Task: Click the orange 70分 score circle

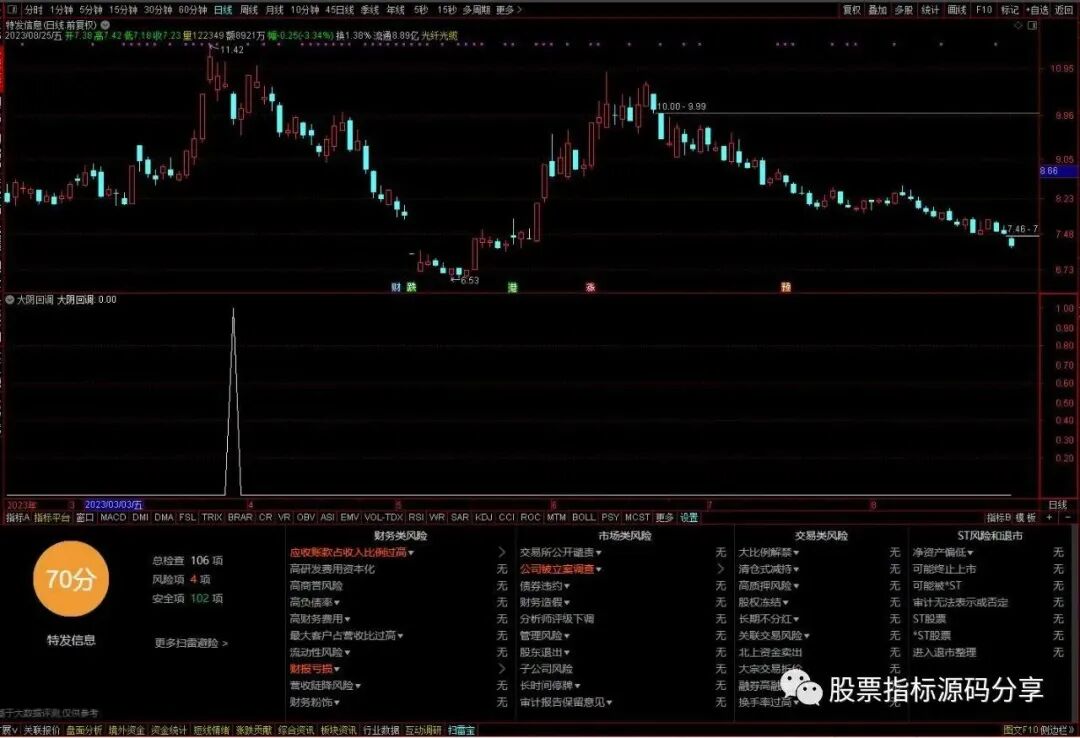Action: tap(70, 579)
